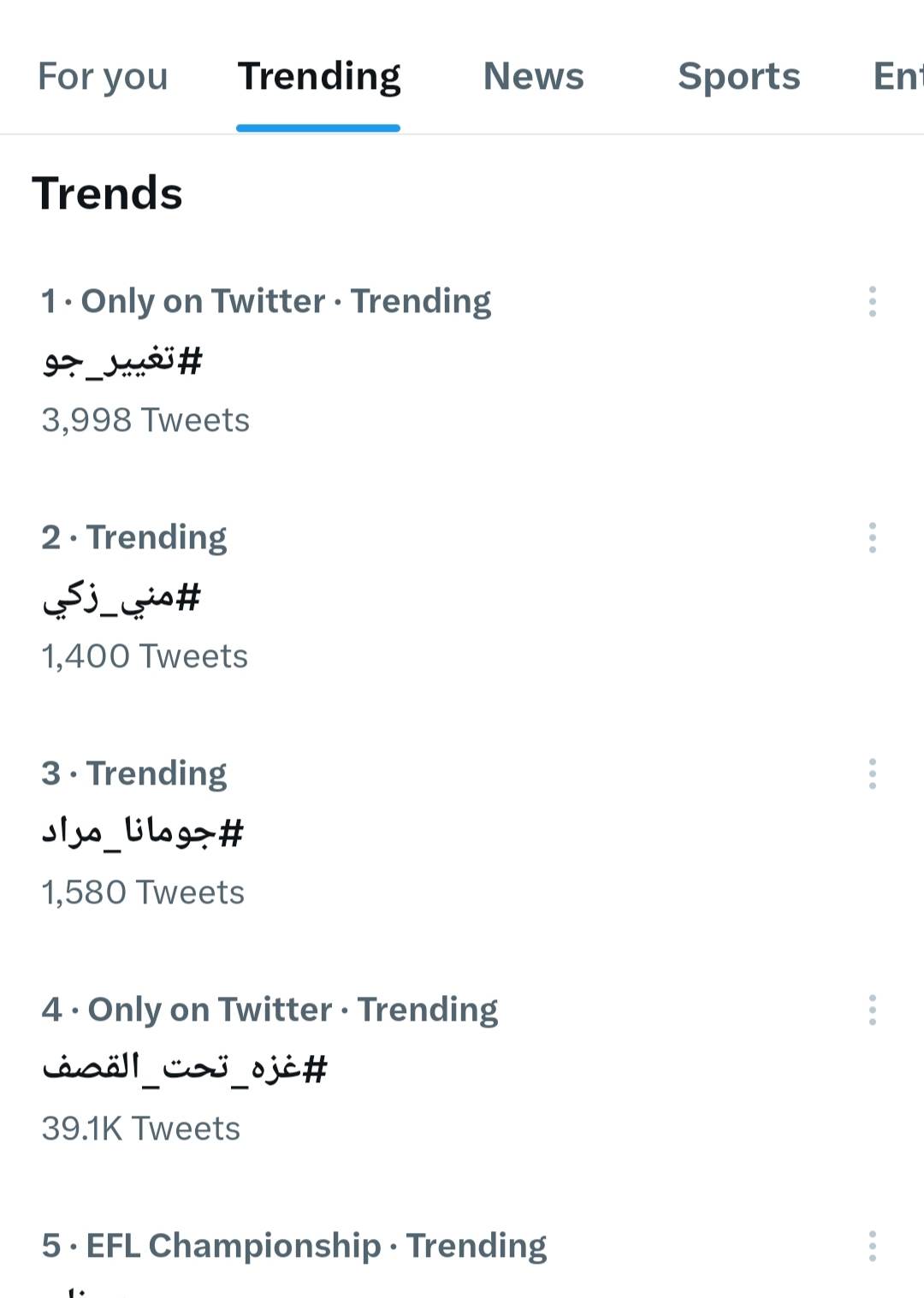The width and height of the screenshot is (924, 1298).
Task: Tap the 1,580 Tweets count
Action: coord(143,893)
